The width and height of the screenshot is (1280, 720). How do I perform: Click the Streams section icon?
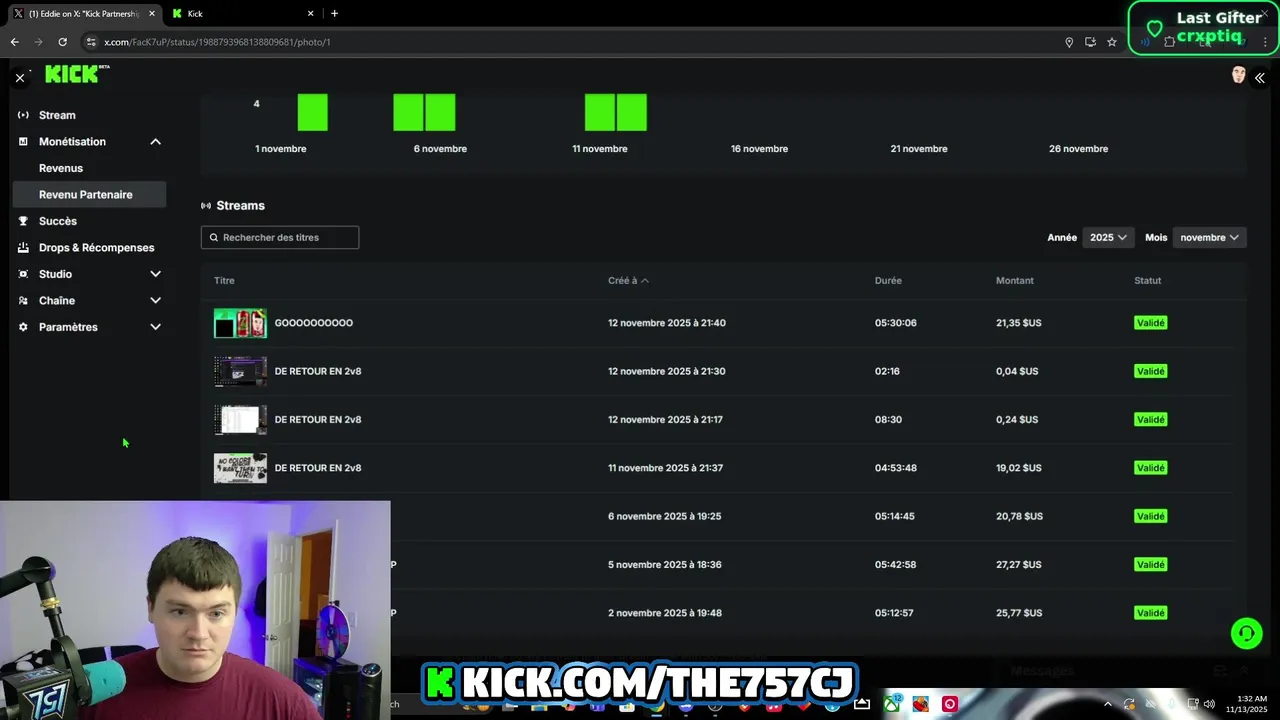pyautogui.click(x=206, y=205)
